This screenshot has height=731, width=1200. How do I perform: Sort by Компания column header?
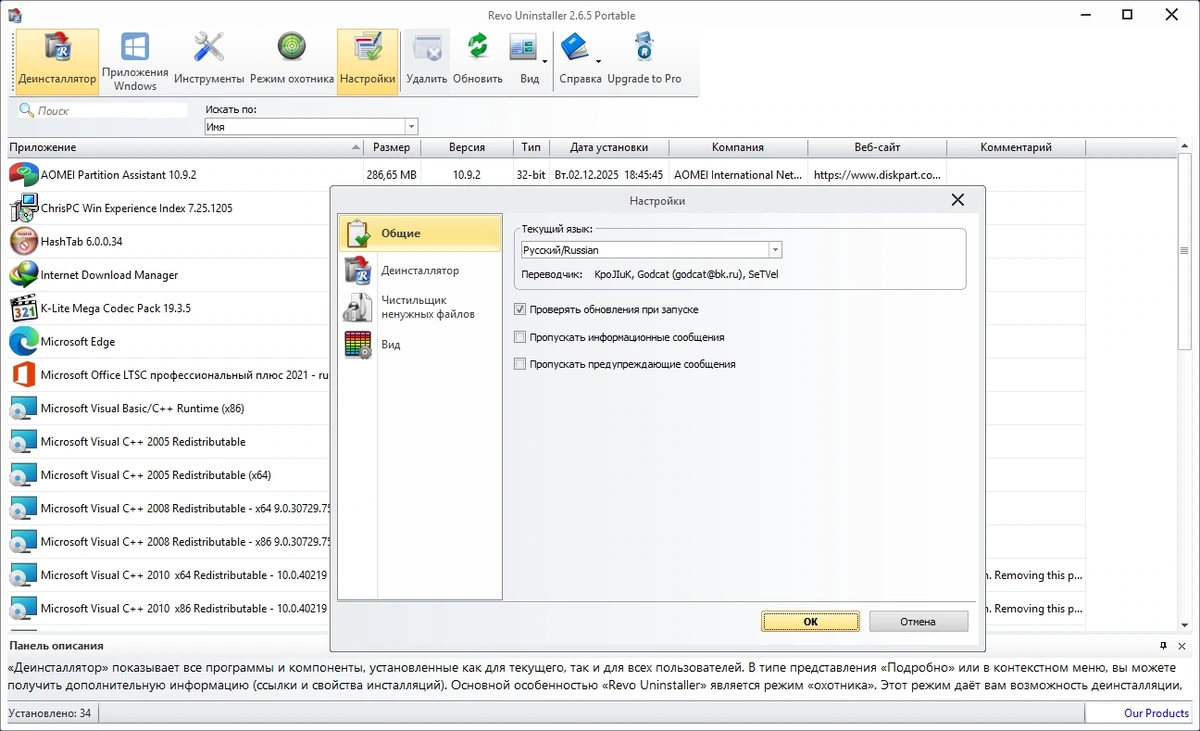pyautogui.click(x=738, y=147)
